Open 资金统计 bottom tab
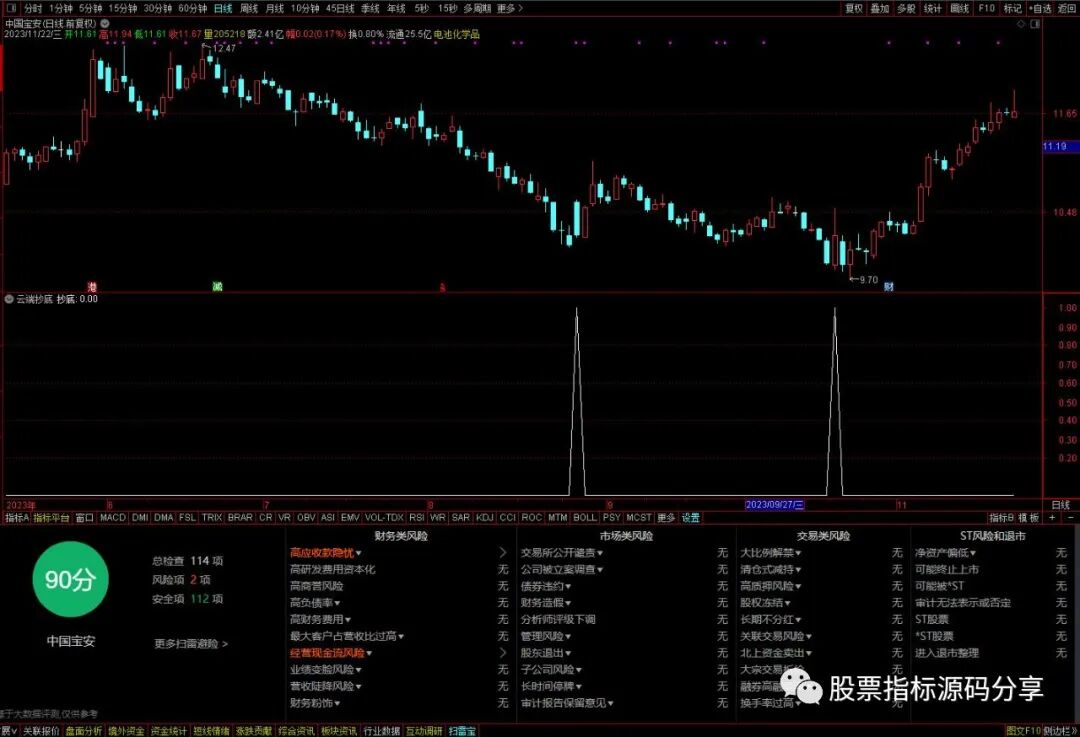The width and height of the screenshot is (1080, 737). [x=169, y=731]
